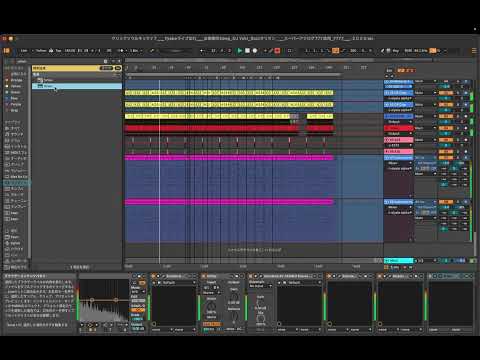
Task: Click the red Re-enable Automation button
Action: pyautogui.click(x=277, y=51)
